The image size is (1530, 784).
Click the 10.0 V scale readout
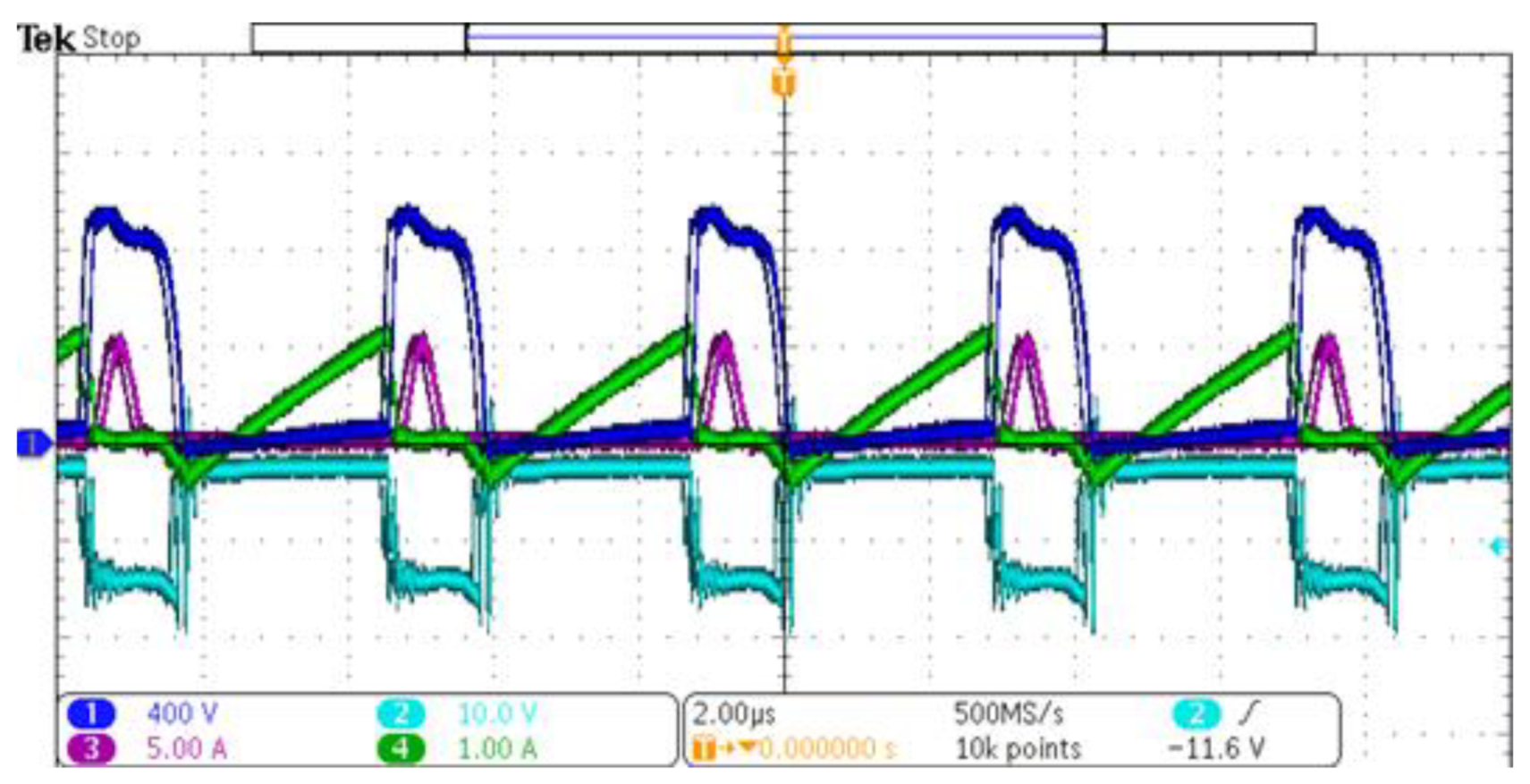point(497,713)
